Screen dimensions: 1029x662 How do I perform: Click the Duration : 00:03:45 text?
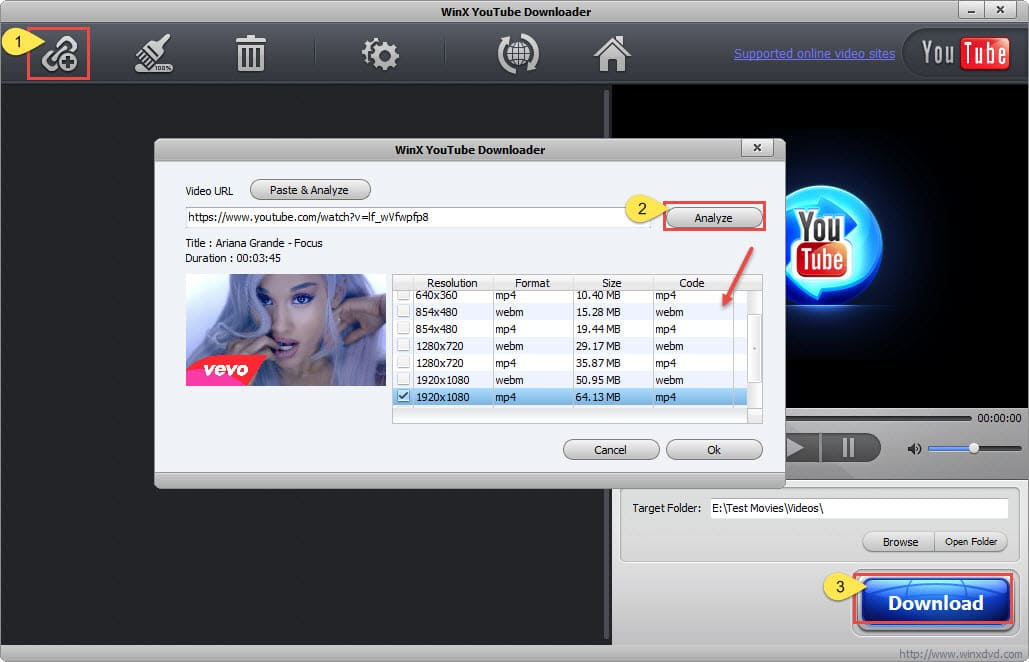[x=233, y=259]
